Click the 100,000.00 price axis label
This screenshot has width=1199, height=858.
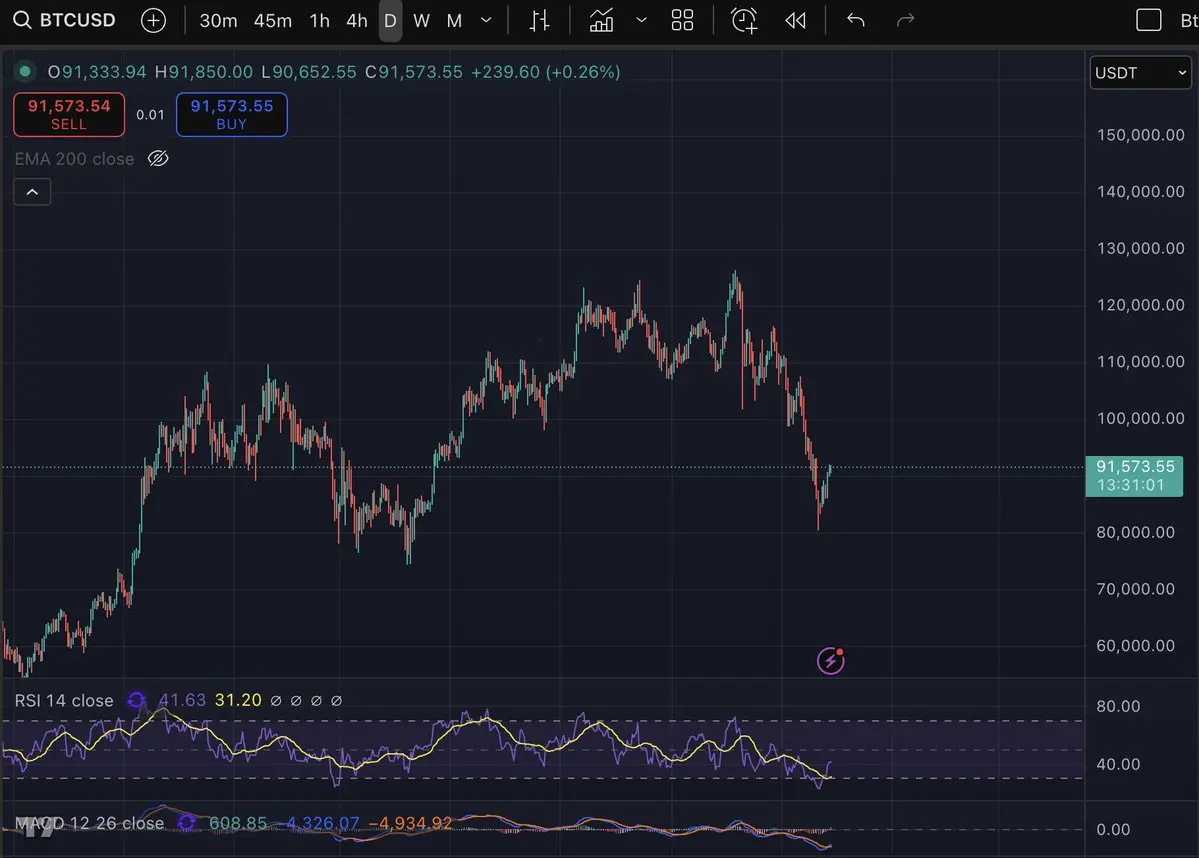coord(1141,418)
